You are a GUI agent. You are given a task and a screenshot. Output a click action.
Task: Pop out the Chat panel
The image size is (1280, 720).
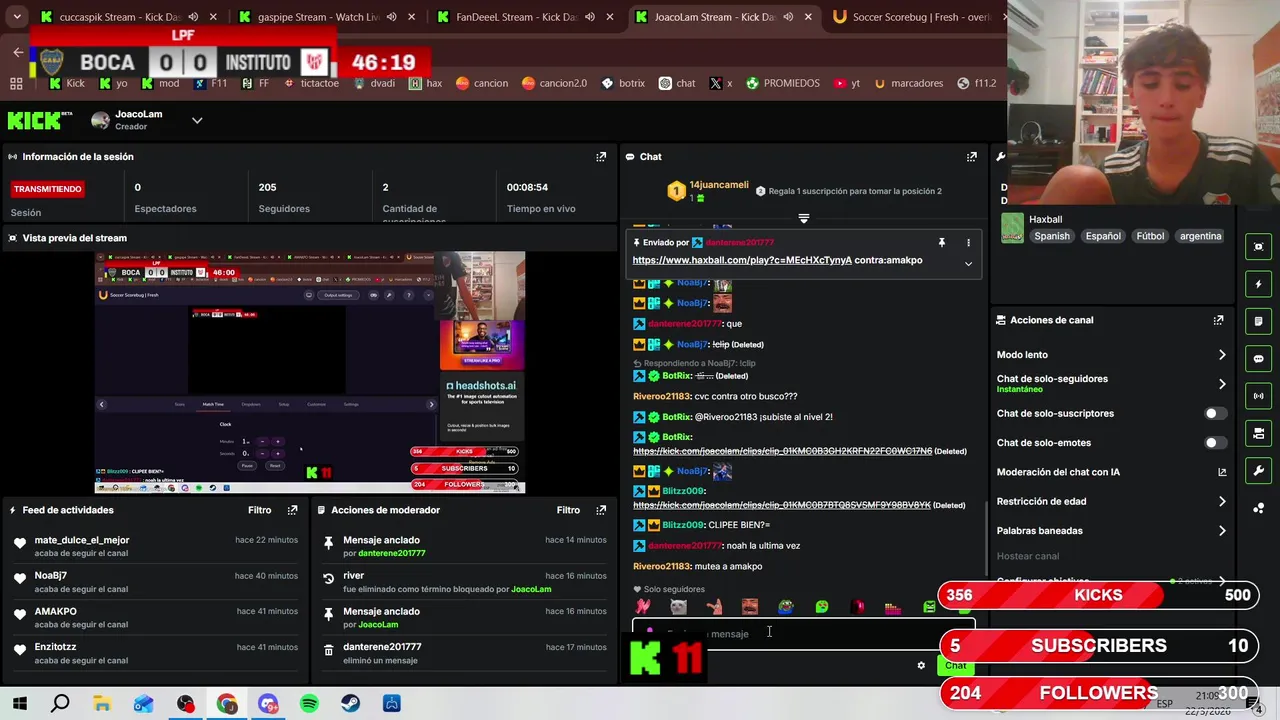(x=971, y=157)
